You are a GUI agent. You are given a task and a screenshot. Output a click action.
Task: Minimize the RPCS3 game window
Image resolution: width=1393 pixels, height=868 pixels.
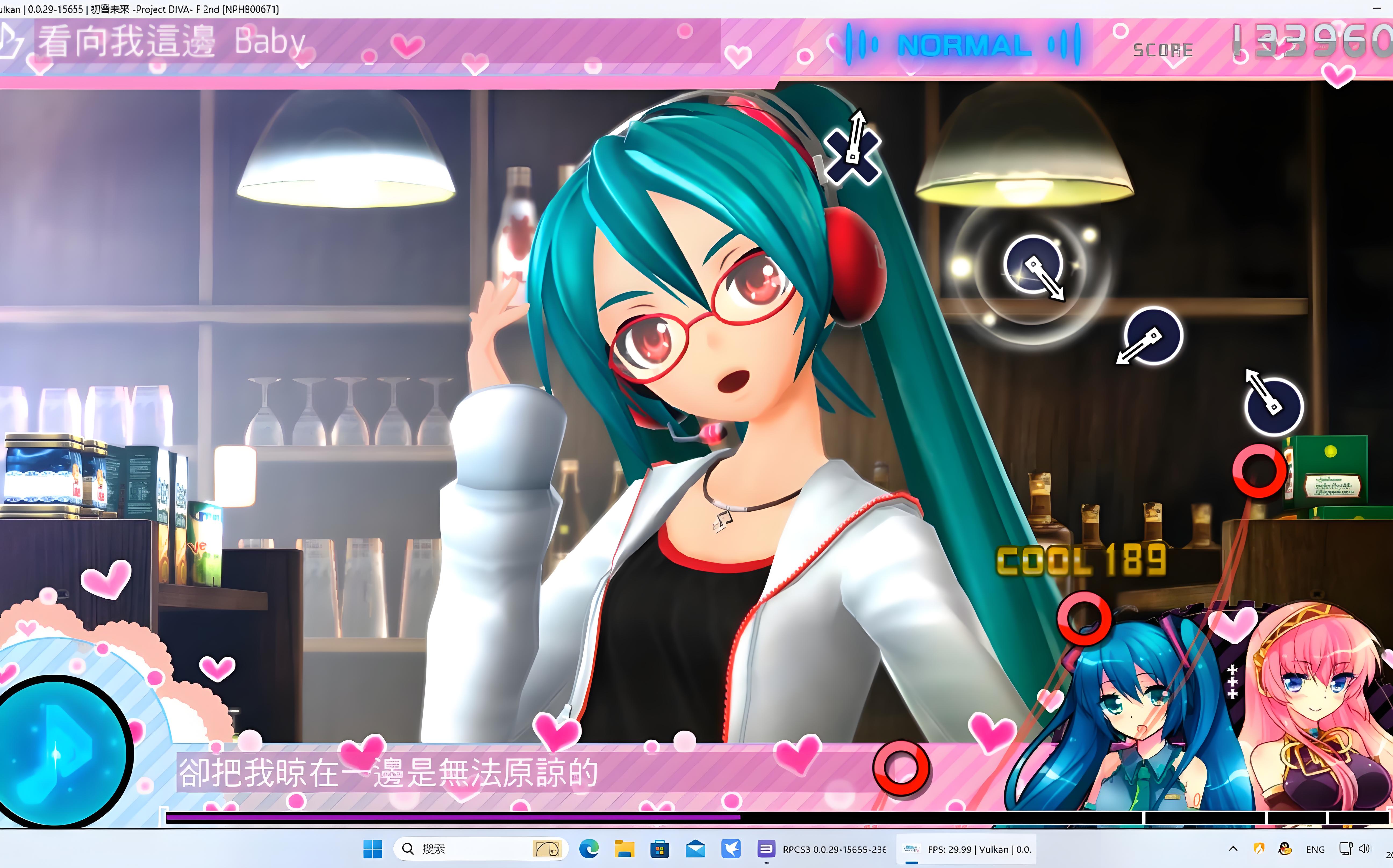tap(1377, 9)
